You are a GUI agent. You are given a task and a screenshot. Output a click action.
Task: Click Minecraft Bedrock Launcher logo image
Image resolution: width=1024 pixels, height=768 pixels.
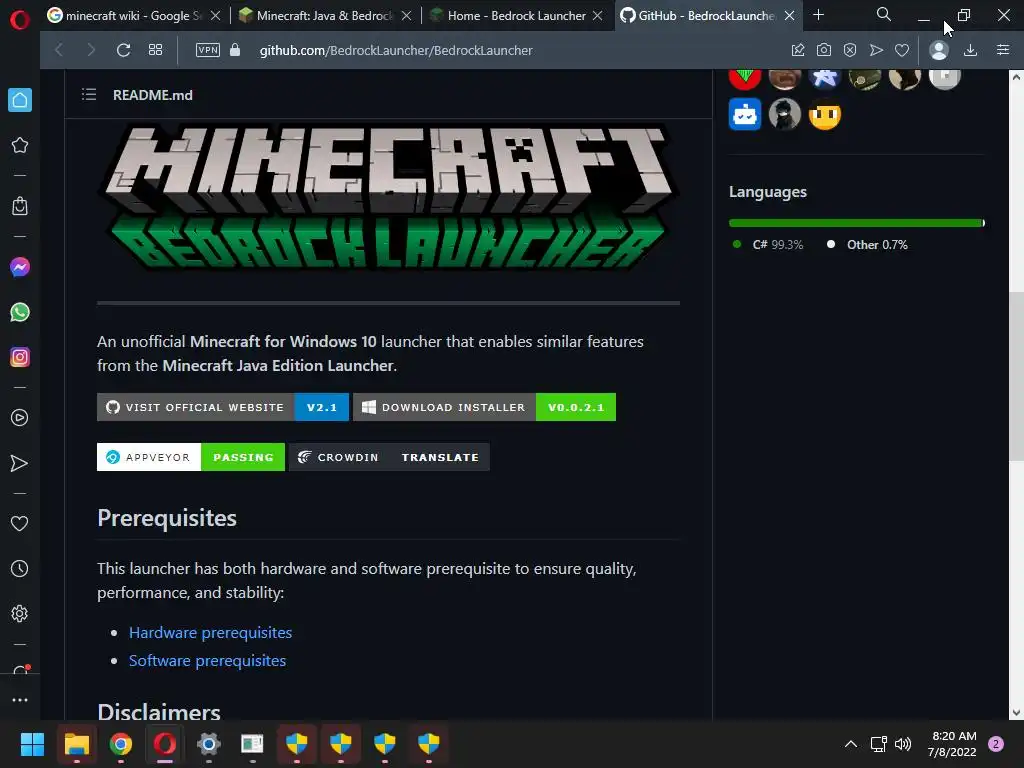pyautogui.click(x=389, y=199)
